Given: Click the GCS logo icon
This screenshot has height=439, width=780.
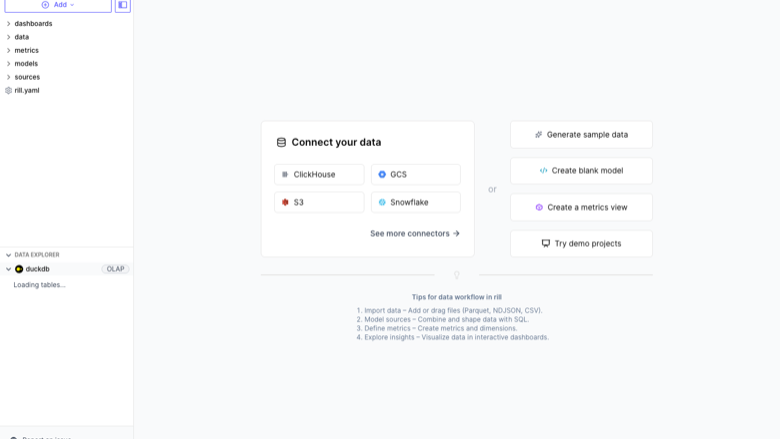Looking at the screenshot, I should (x=382, y=175).
